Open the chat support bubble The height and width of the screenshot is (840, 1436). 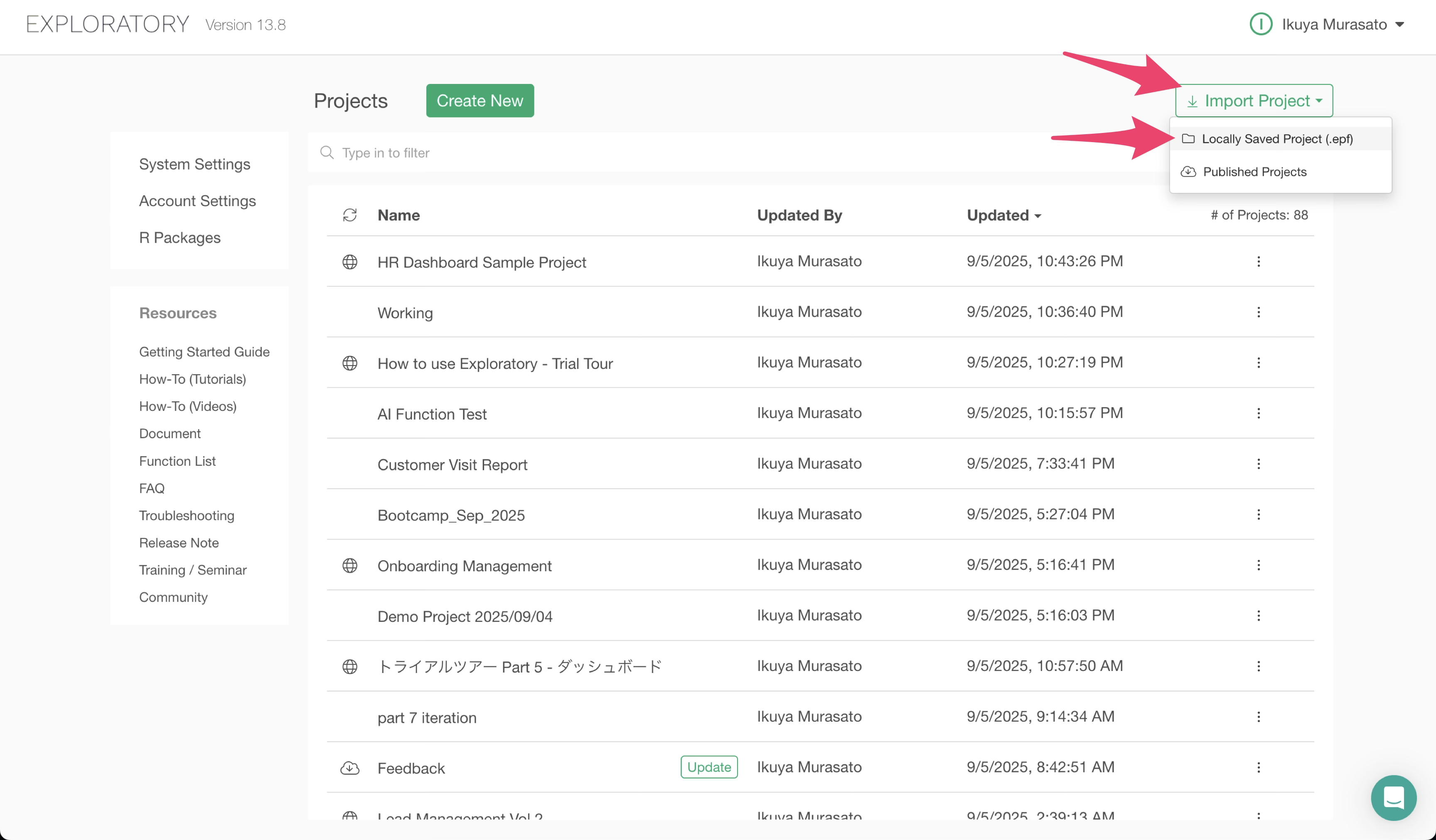(x=1394, y=797)
